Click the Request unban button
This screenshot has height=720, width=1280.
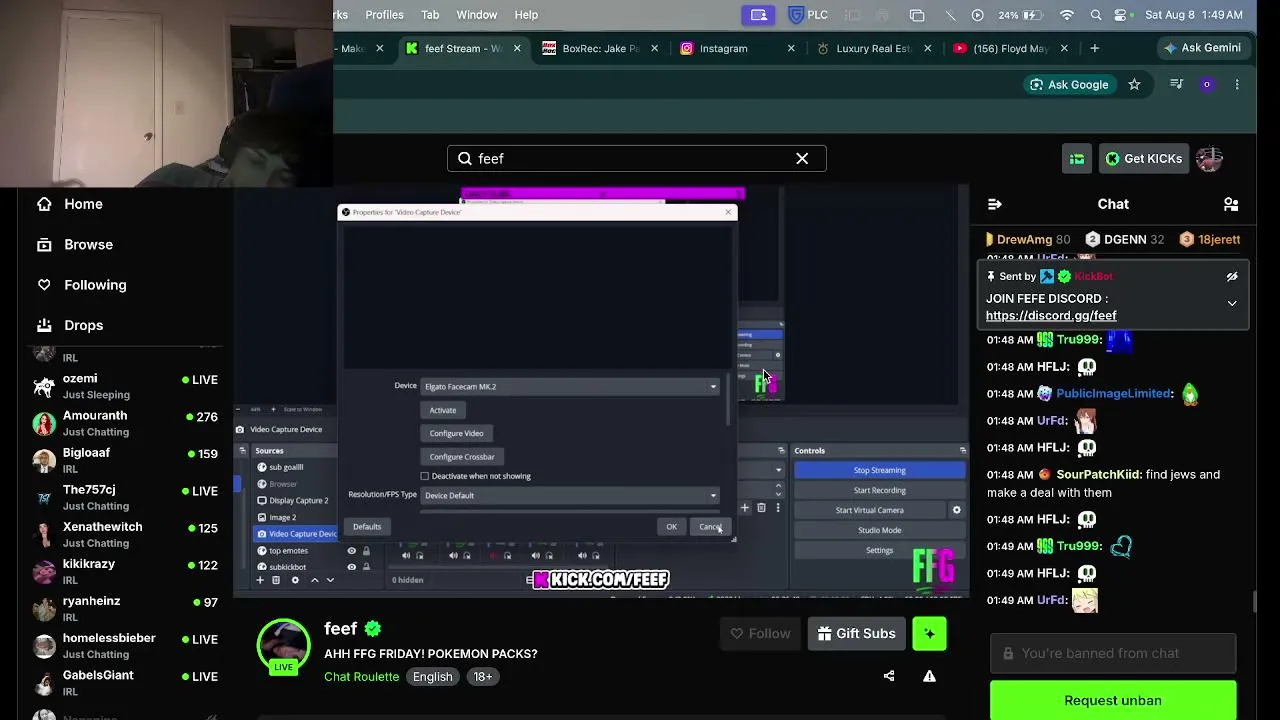coord(1113,700)
